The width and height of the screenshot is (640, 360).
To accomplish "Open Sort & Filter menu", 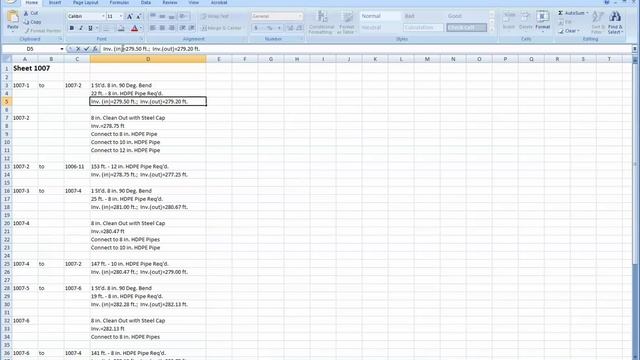I will [x=598, y=22].
